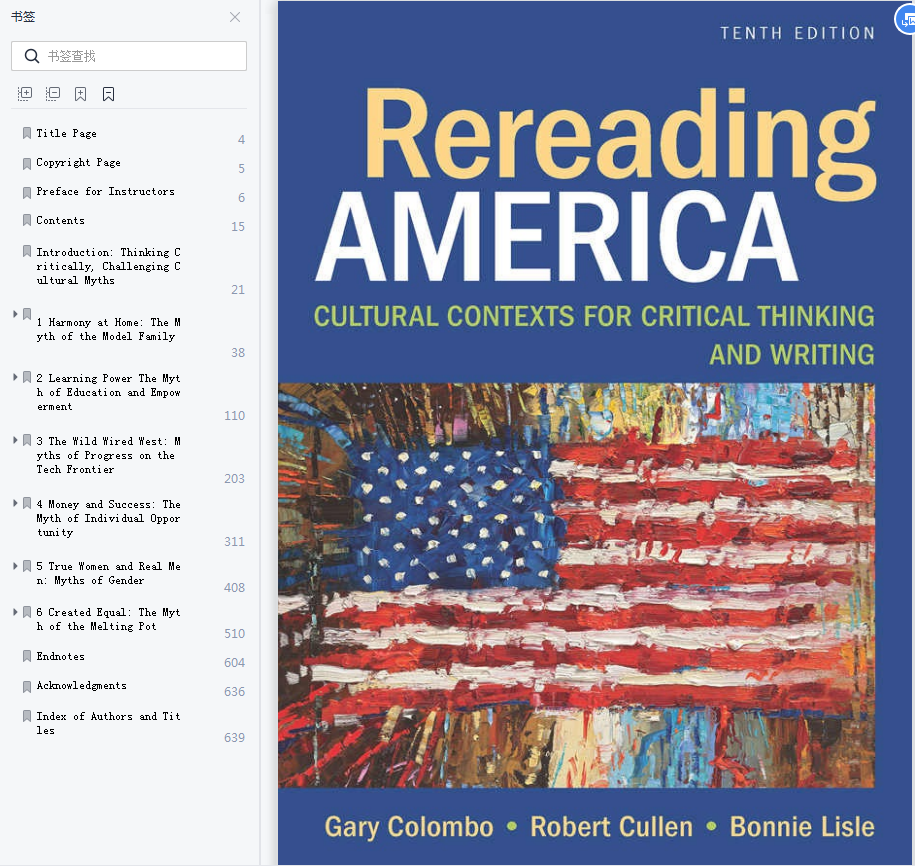The image size is (915, 866).
Task: Click page number 15 next to Contents
Action: click(238, 226)
